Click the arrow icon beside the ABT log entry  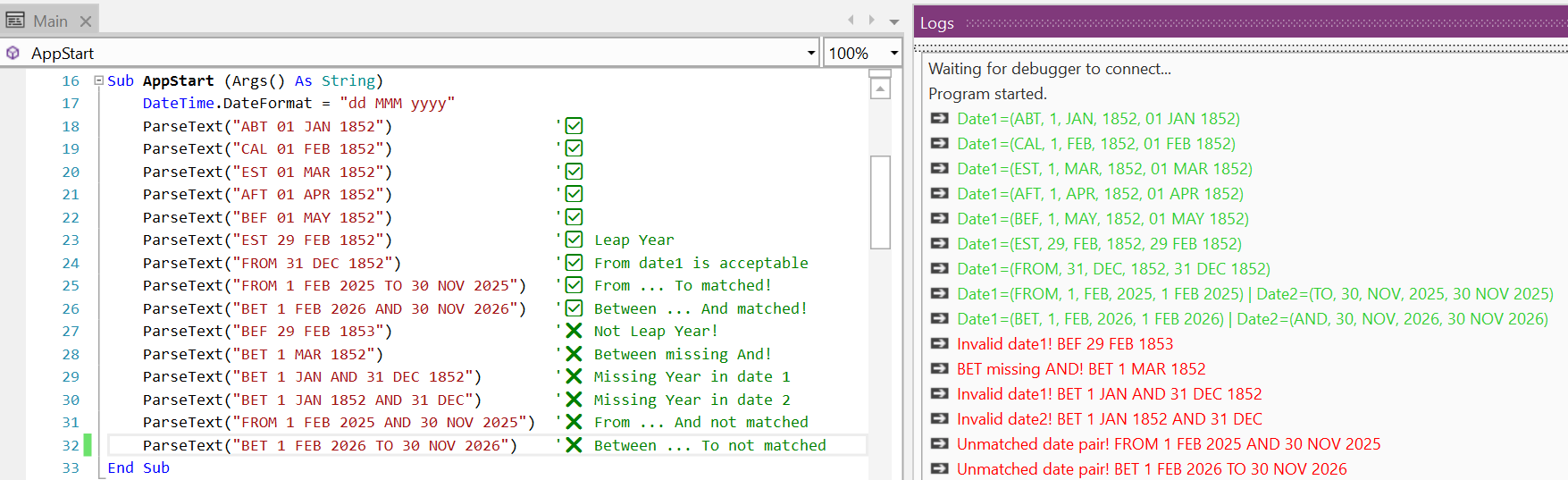939,119
